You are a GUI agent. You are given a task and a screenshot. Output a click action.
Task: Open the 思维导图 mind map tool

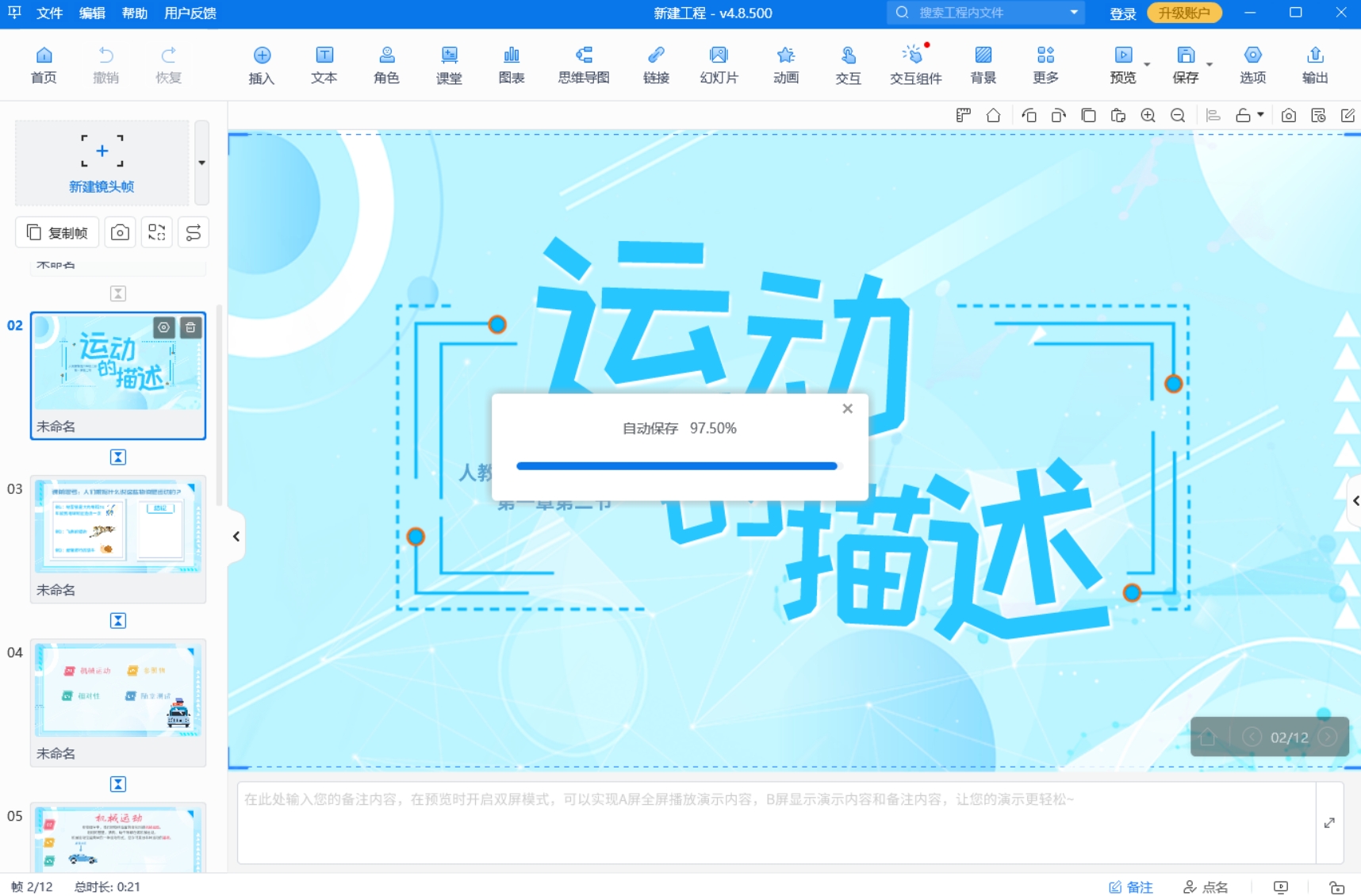point(584,65)
